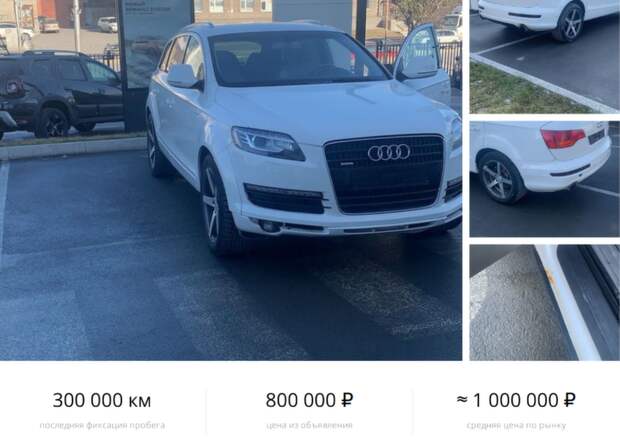Click the ruble sign after 800 000
This screenshot has height=441, width=620.
pyautogui.click(x=347, y=400)
